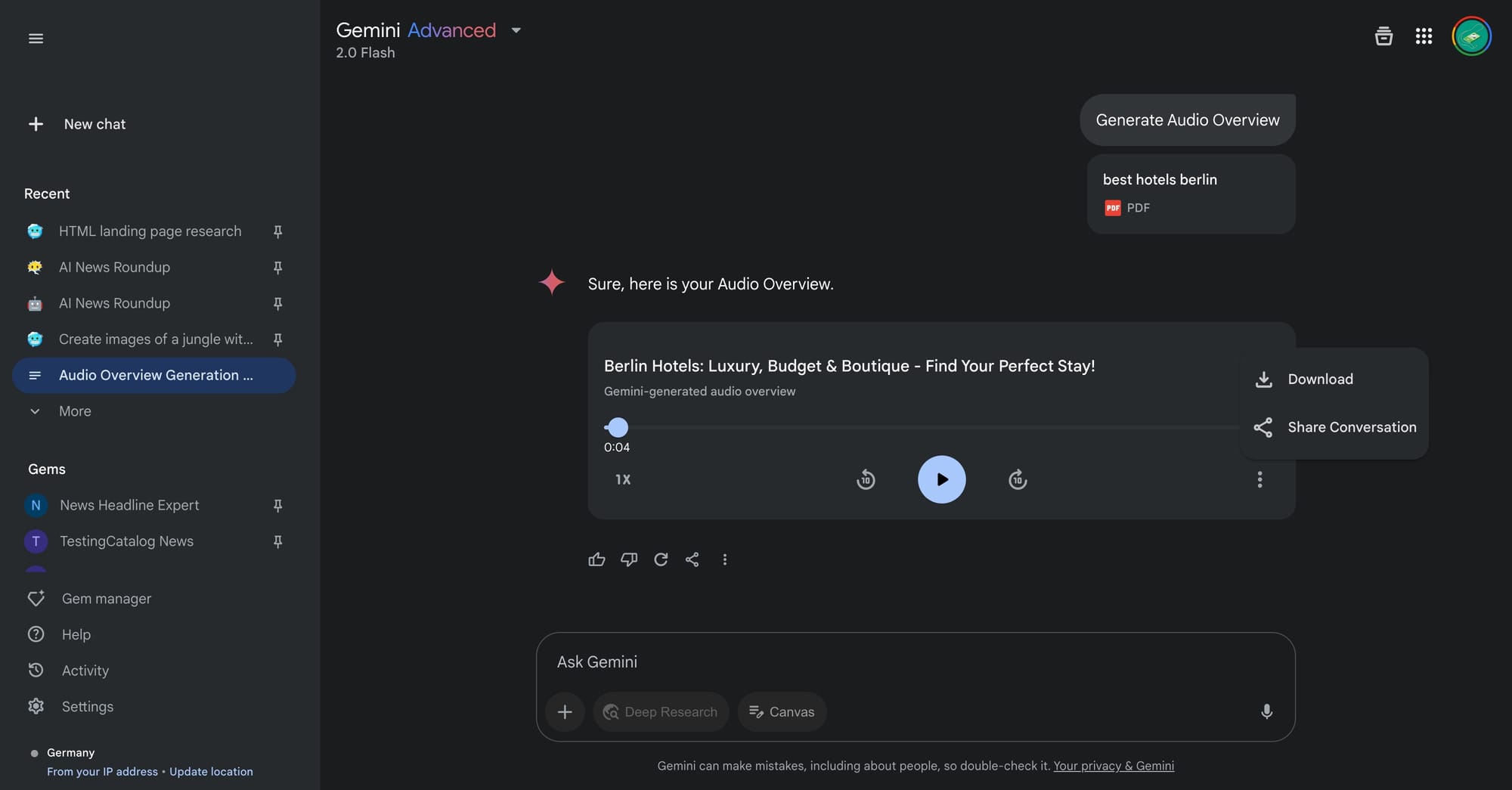The image size is (1512, 790).
Task: Click the thumbs up icon below the response
Action: (x=596, y=559)
